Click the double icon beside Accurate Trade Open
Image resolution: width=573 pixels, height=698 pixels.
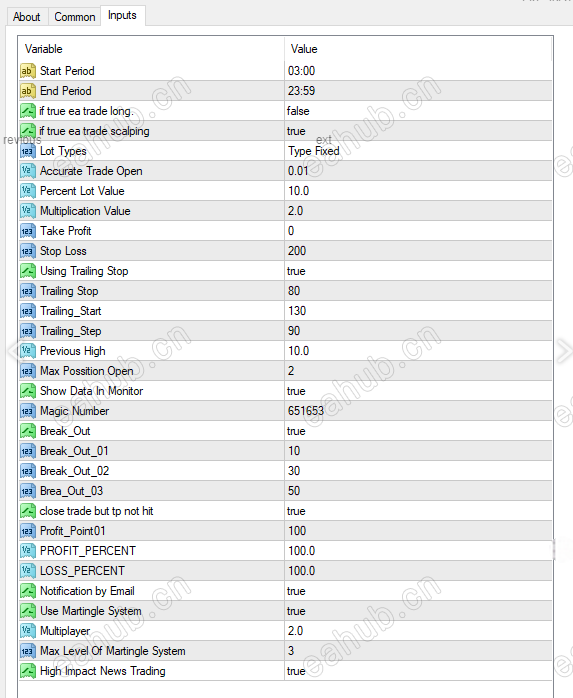pos(28,171)
